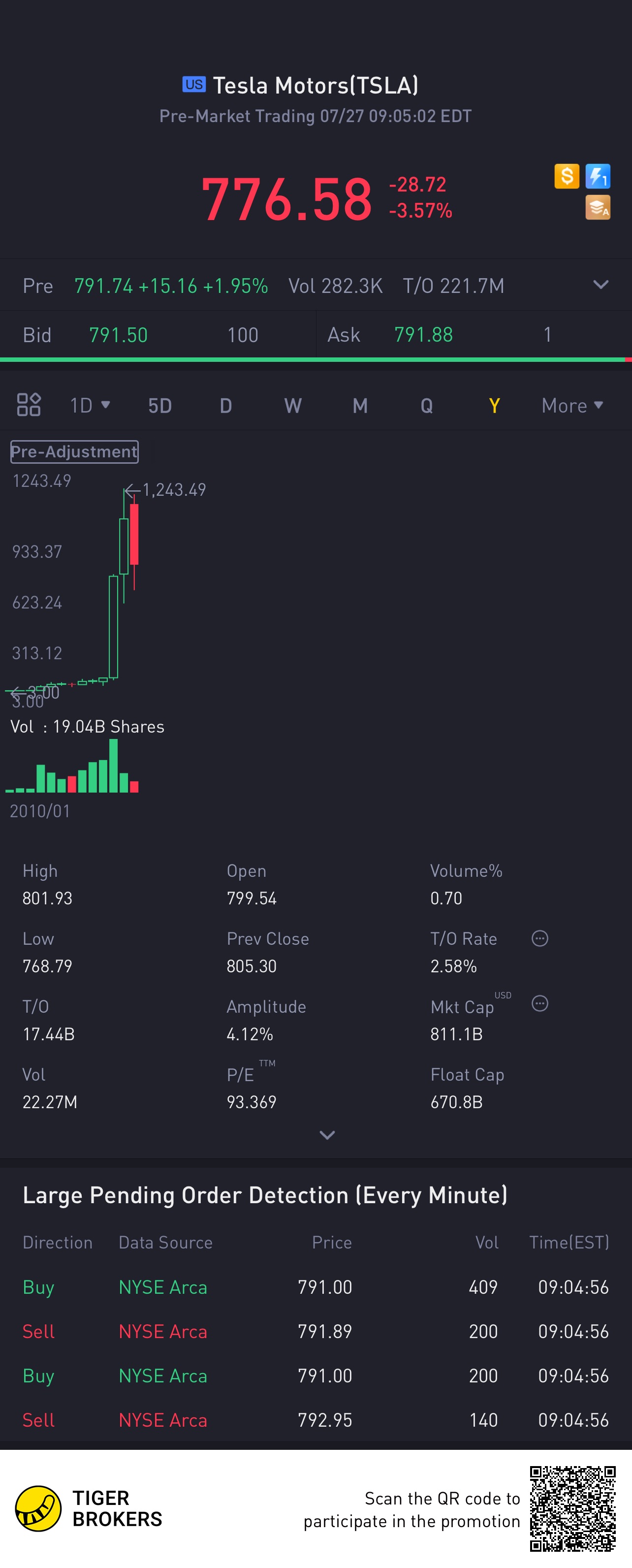Screen dimensions: 632x1568
Task: Tap the orange dollar sign icon
Action: pos(566,177)
